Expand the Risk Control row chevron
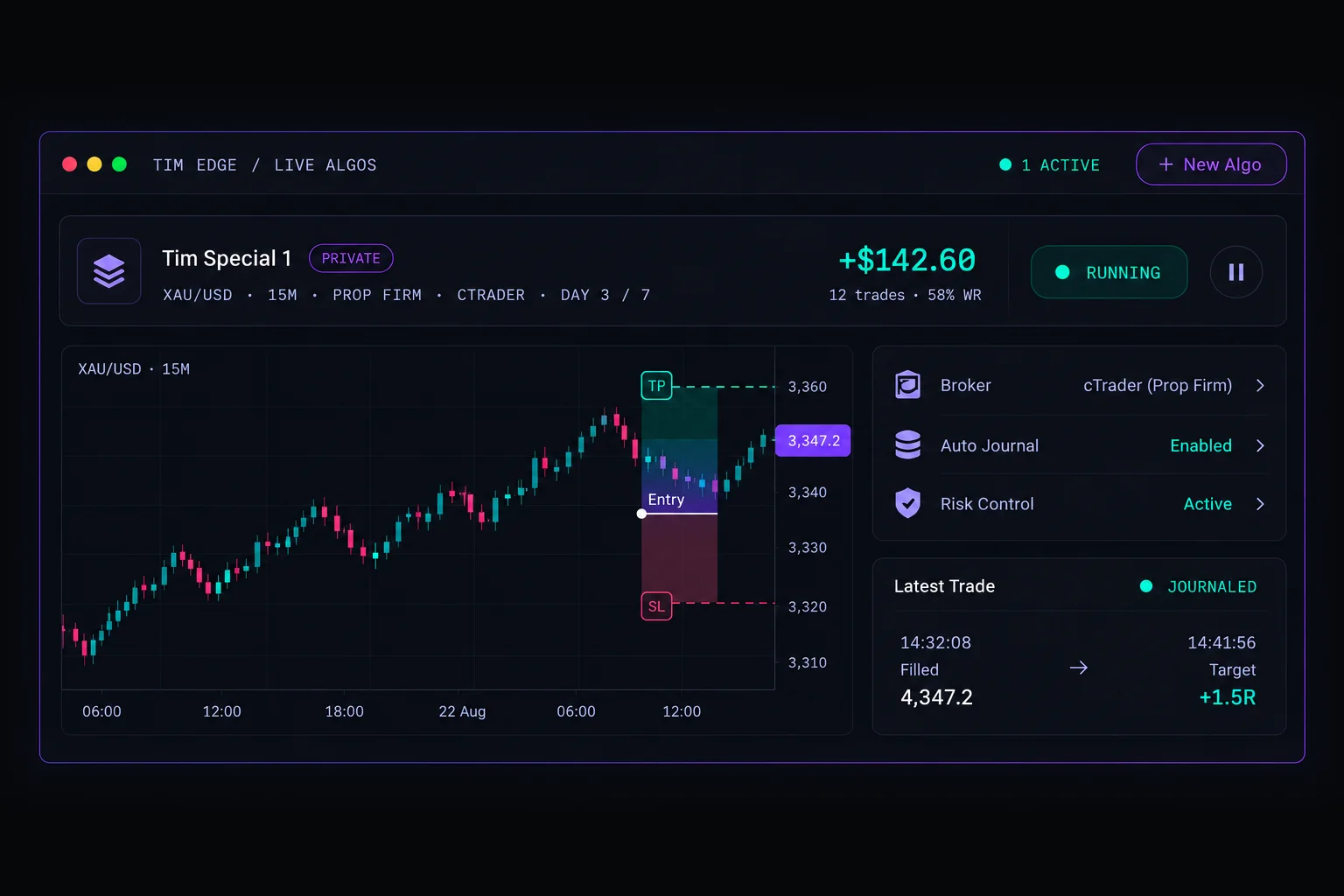This screenshot has width=1344, height=896. point(1260,504)
